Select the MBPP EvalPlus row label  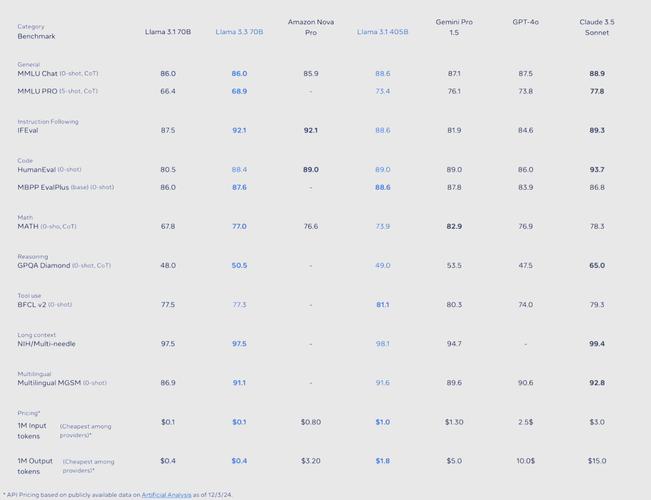coord(66,187)
